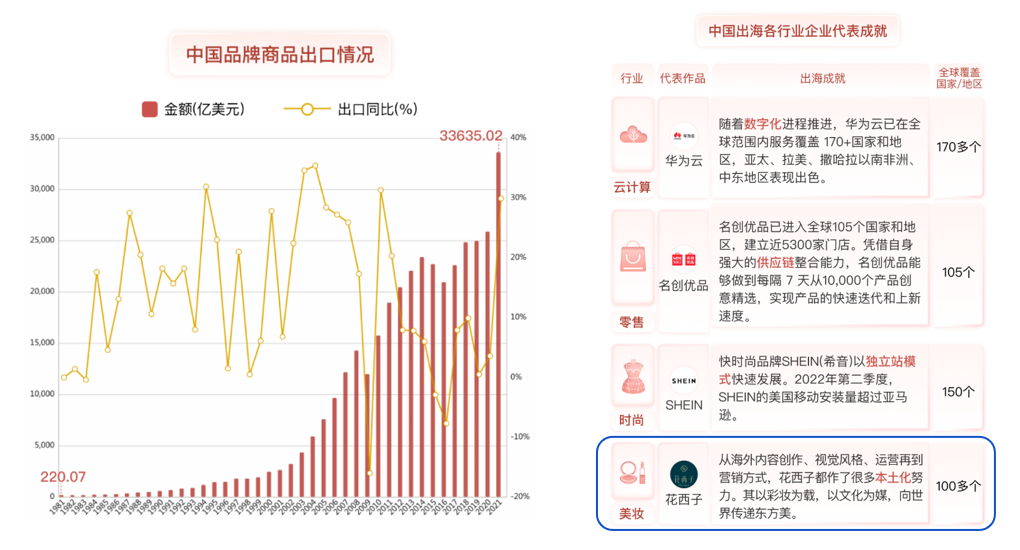Click the 105个 coverage value
The image size is (1020, 550).
point(958,272)
